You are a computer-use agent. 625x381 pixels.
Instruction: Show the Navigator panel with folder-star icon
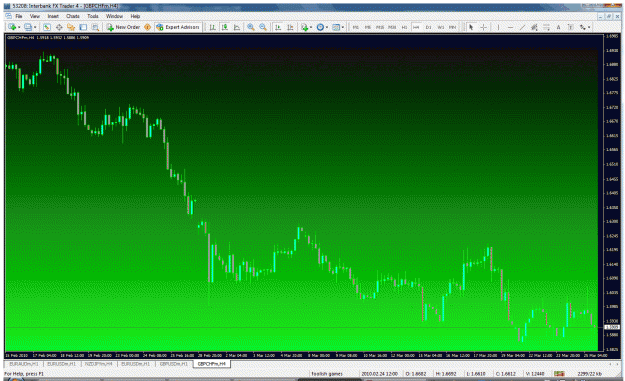71,27
